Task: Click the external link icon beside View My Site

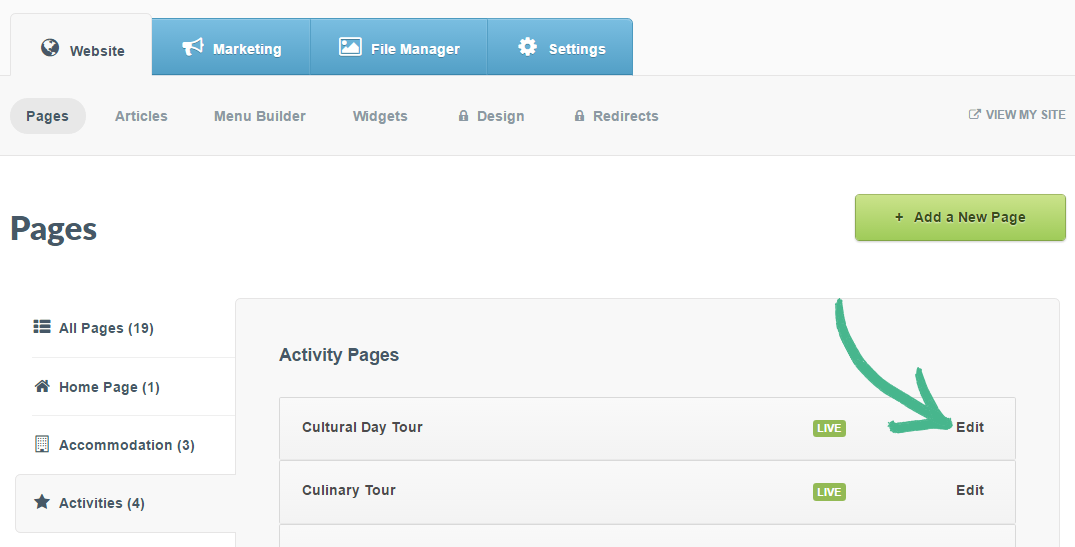Action: coord(975,115)
